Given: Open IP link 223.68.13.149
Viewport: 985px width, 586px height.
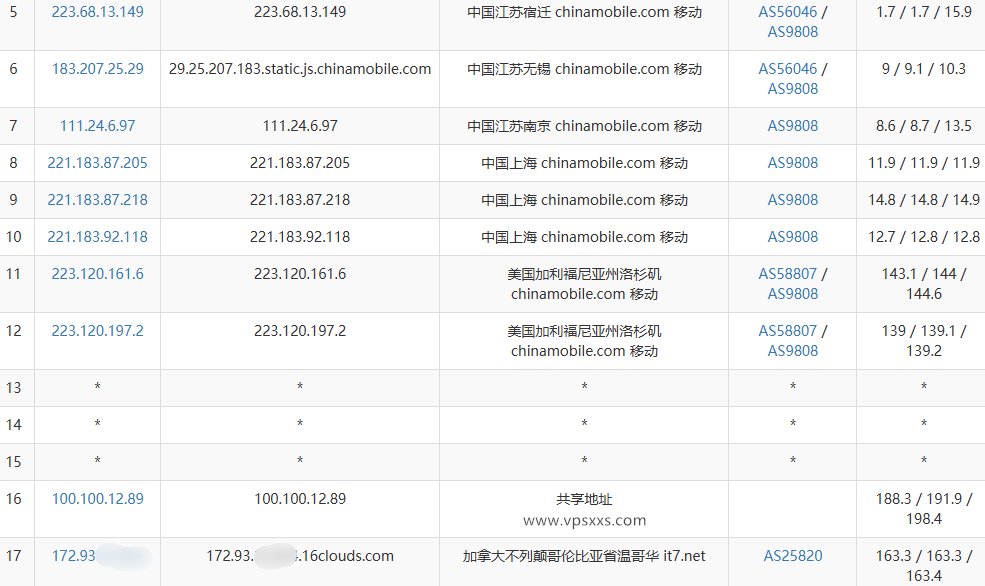Looking at the screenshot, I should [x=97, y=12].
